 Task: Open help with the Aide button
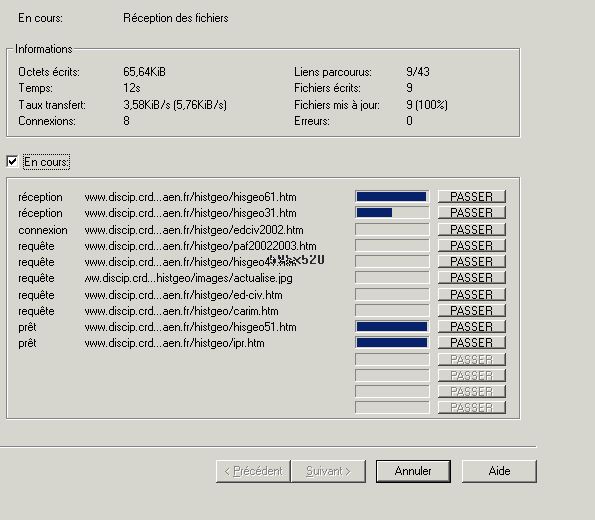pyautogui.click(x=499, y=471)
